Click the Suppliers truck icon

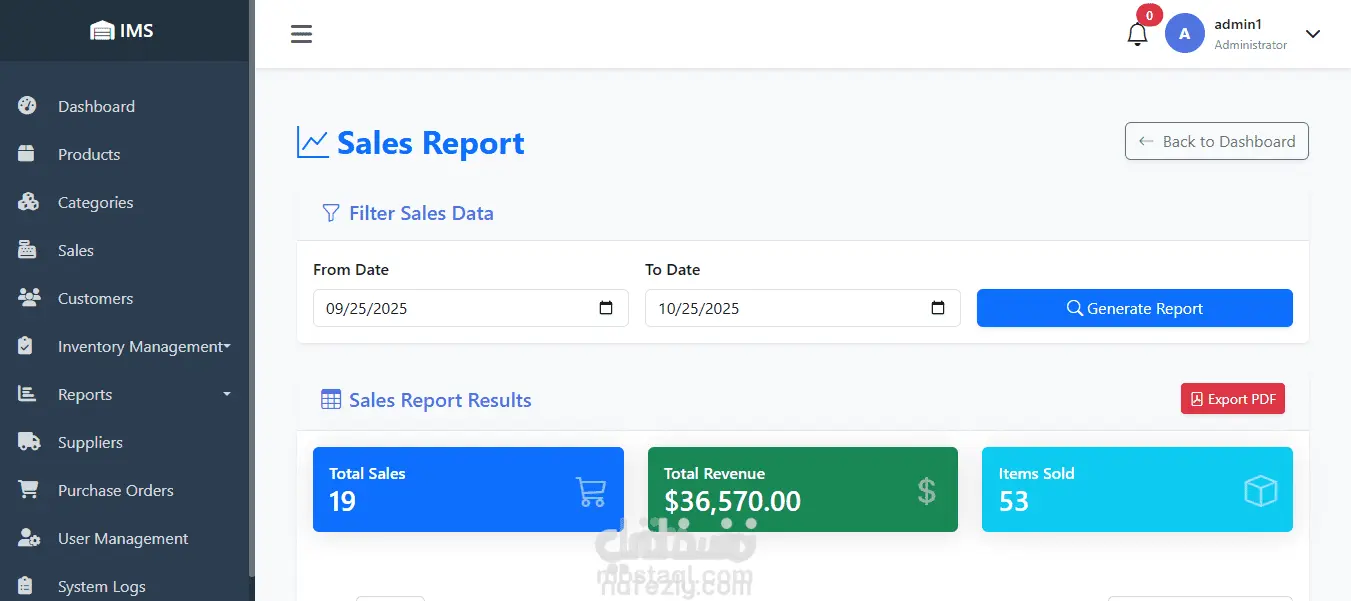click(28, 442)
